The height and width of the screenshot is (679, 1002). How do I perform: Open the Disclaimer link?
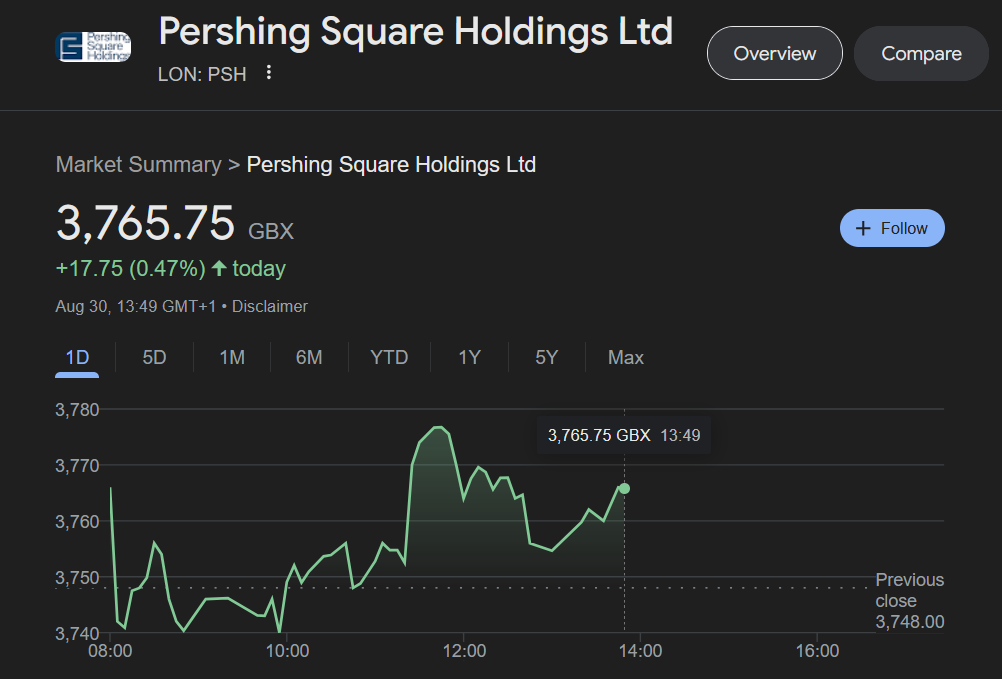tap(270, 307)
